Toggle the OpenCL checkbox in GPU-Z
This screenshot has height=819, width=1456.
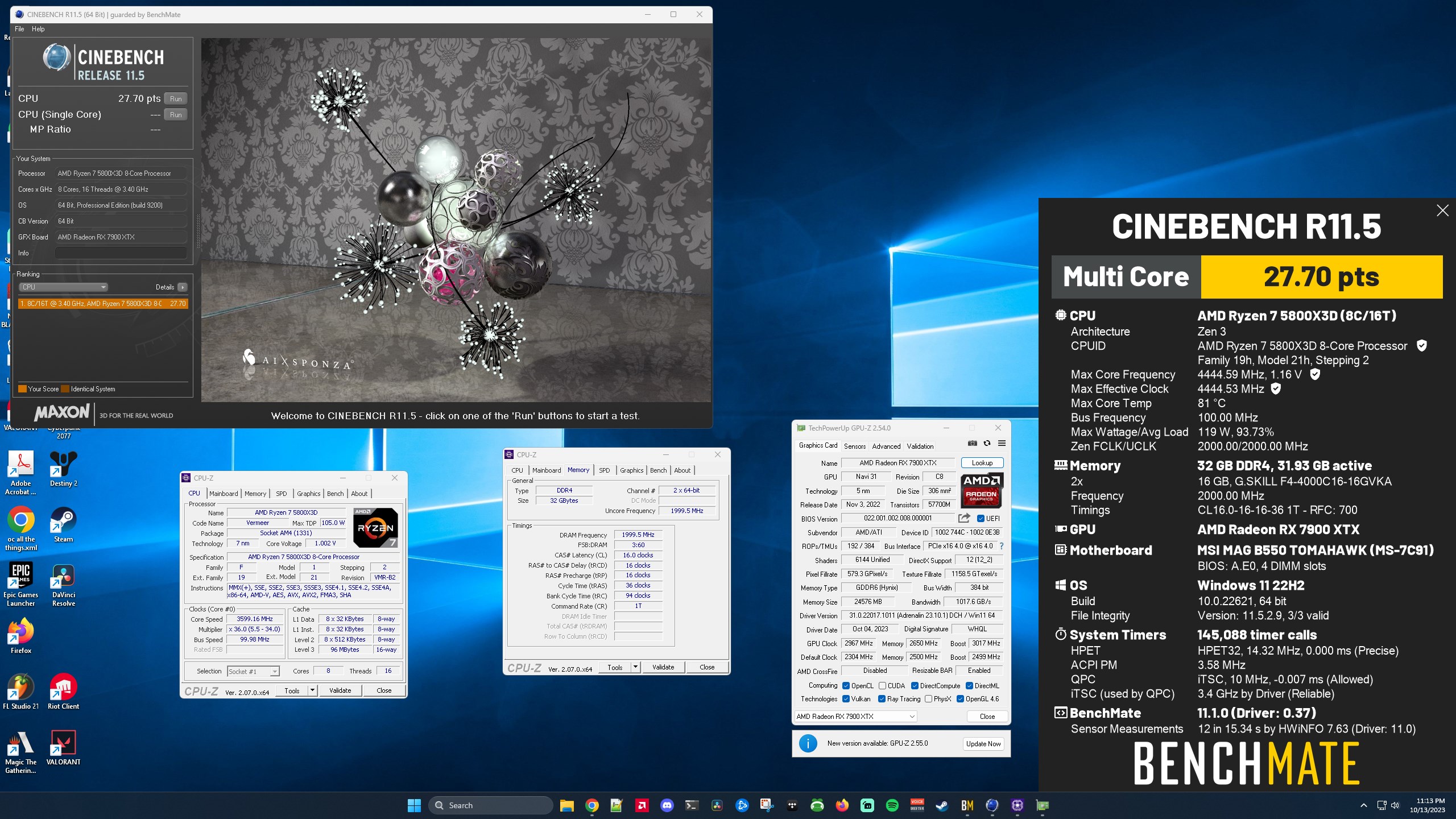pos(846,685)
